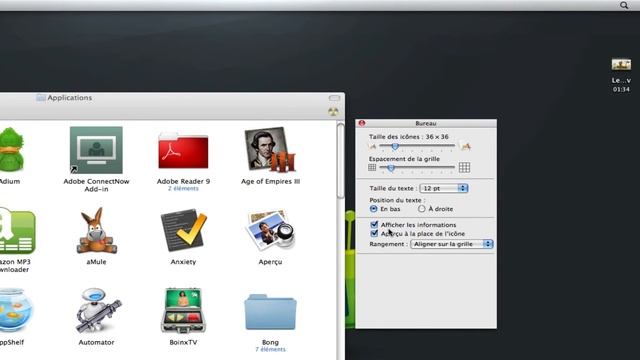Click '2 éléments' under Adobe Reader 9
This screenshot has width=640, height=360.
[183, 189]
